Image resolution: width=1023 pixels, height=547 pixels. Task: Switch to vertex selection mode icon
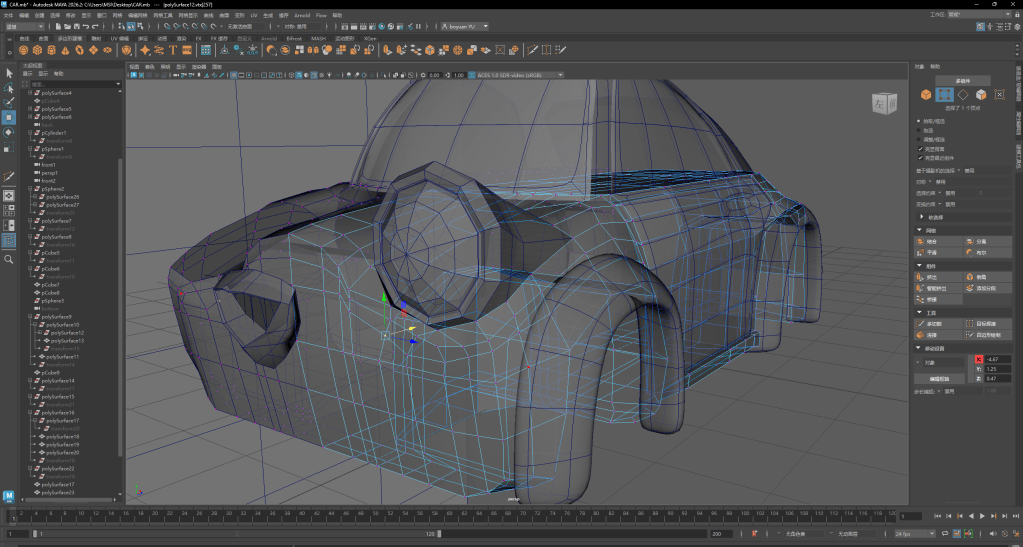click(944, 95)
